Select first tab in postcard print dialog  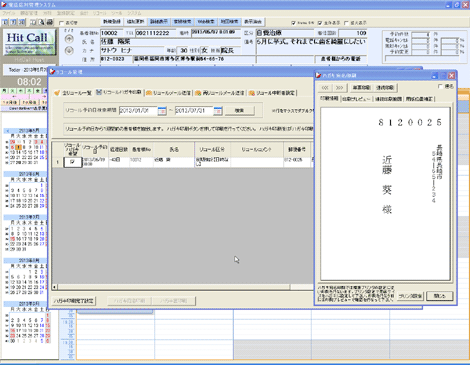(329, 99)
